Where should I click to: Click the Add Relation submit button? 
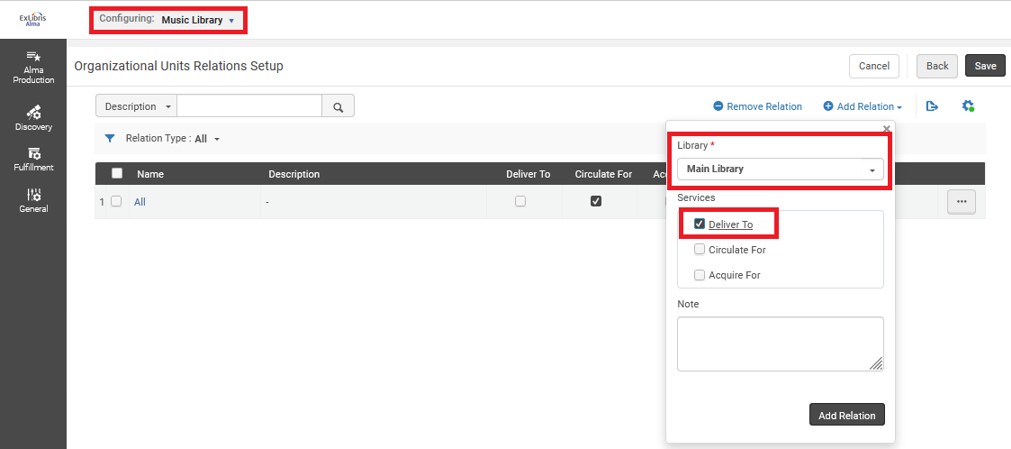(x=847, y=415)
